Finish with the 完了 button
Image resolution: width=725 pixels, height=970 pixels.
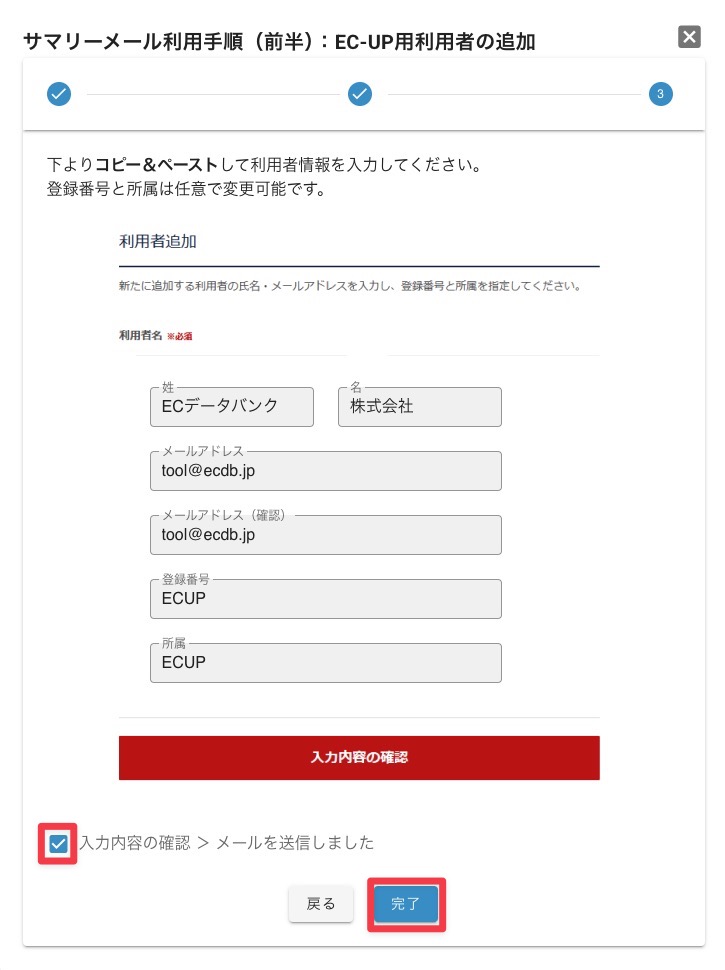[406, 904]
